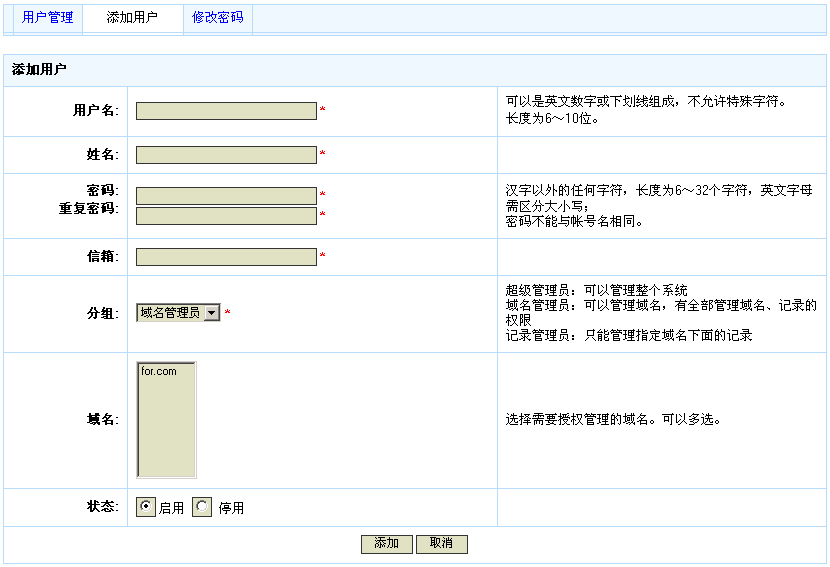Expand the 分组 域名管理员 dropdown
830x567 pixels.
[211, 313]
